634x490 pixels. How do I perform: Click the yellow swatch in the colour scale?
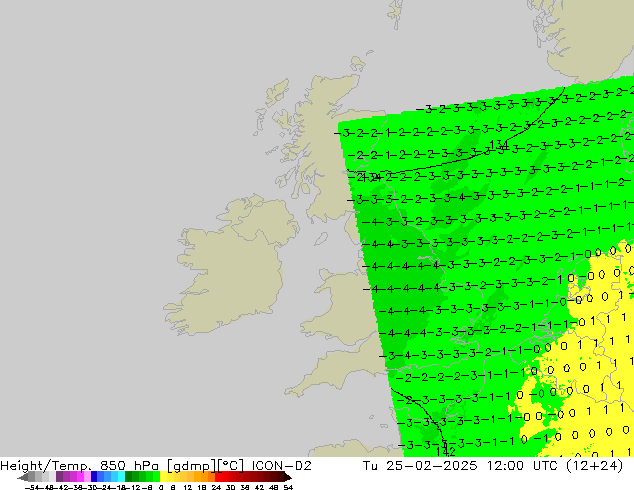coord(163,476)
